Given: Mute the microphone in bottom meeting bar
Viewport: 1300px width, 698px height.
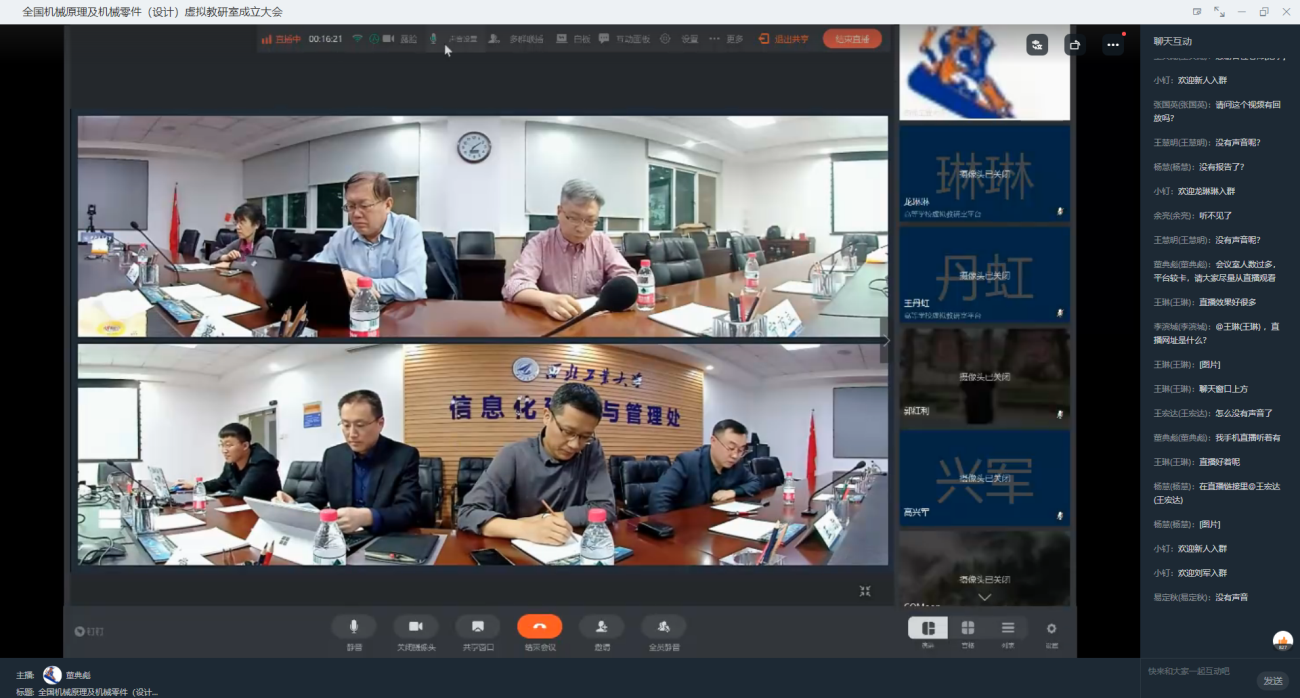Looking at the screenshot, I should point(354,627).
